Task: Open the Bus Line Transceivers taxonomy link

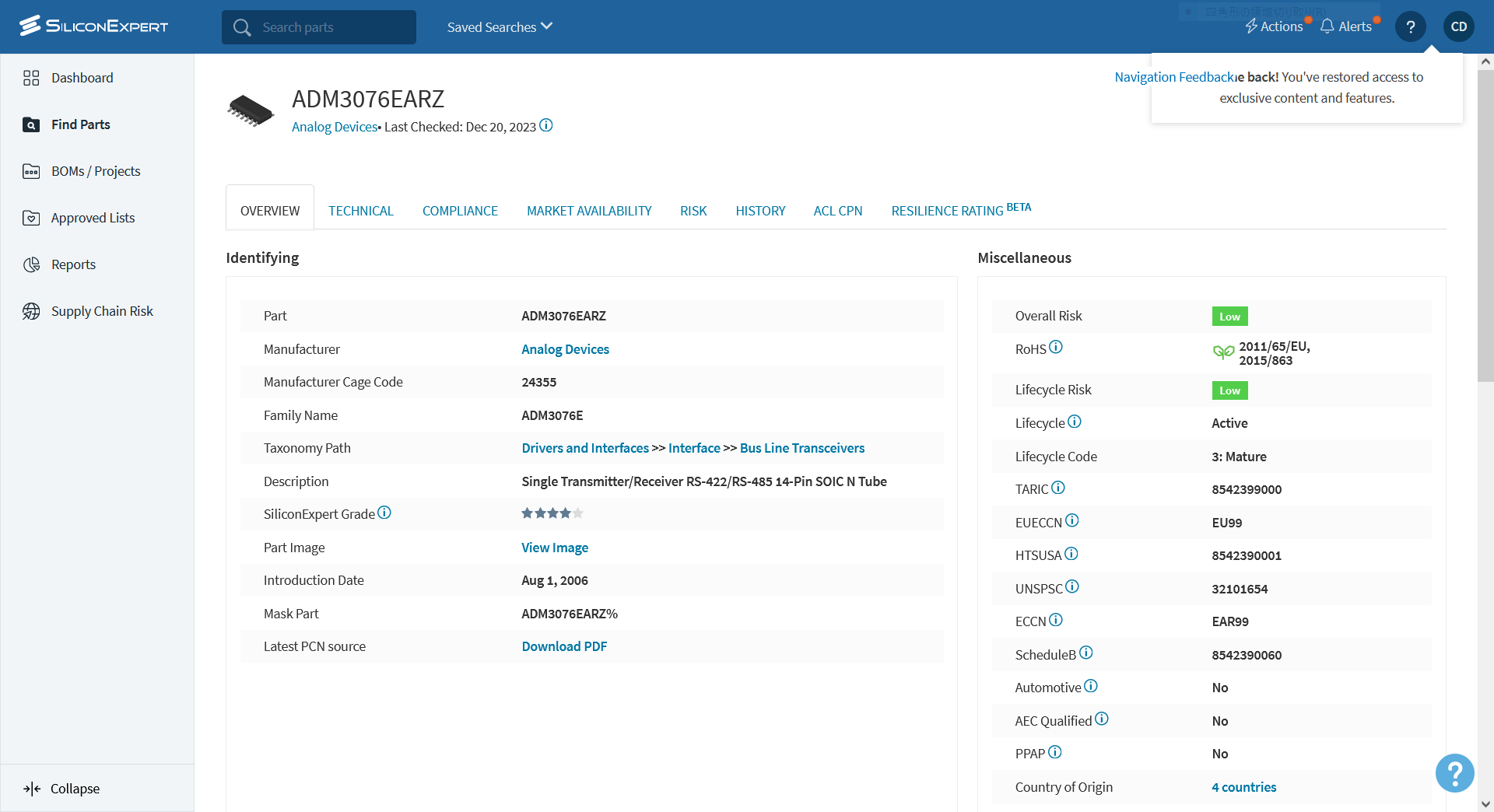Action: click(802, 448)
